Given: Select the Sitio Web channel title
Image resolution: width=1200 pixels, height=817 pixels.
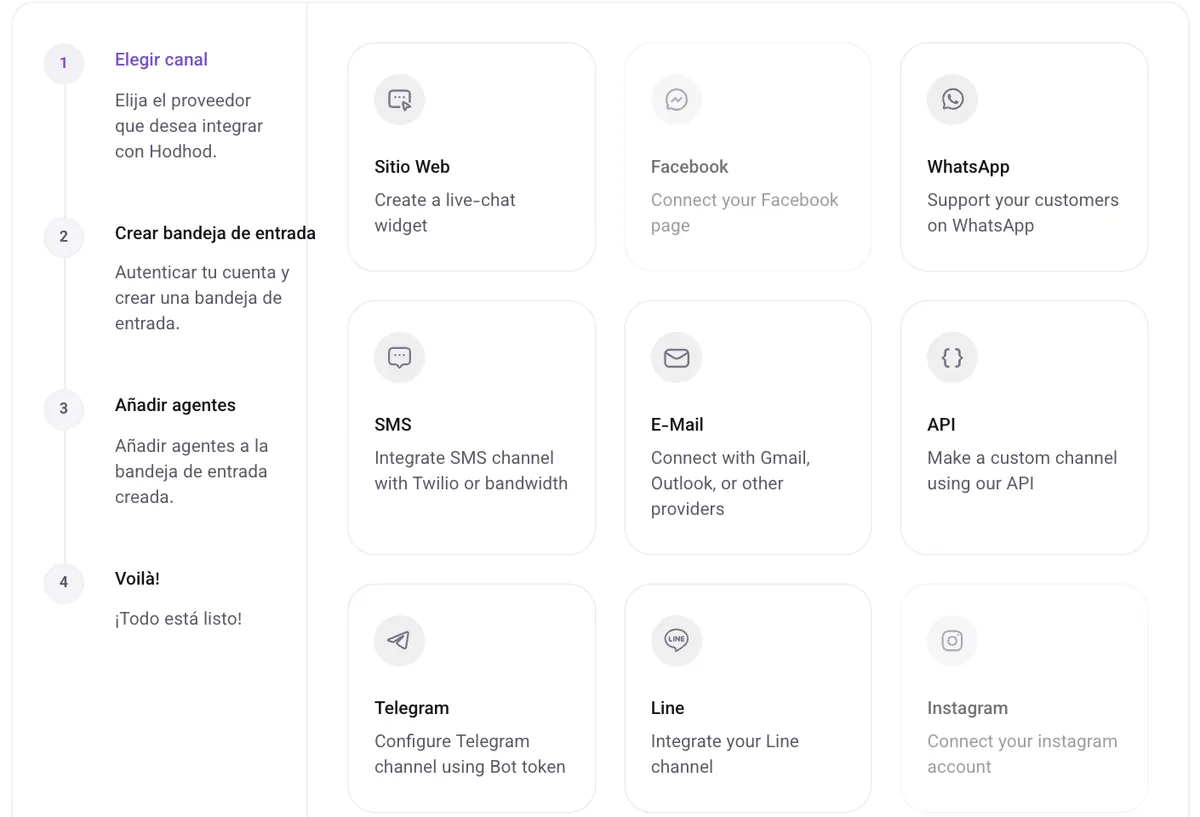Looking at the screenshot, I should point(412,167).
